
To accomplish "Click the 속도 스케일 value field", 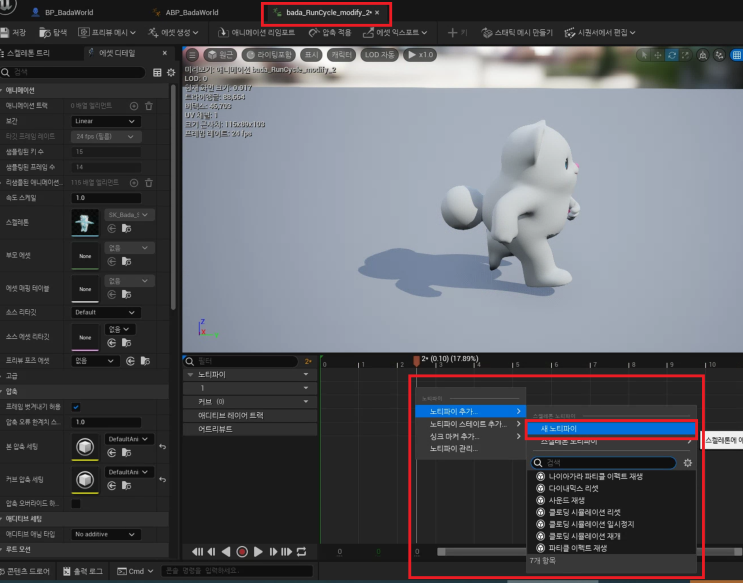I will click(106, 198).
